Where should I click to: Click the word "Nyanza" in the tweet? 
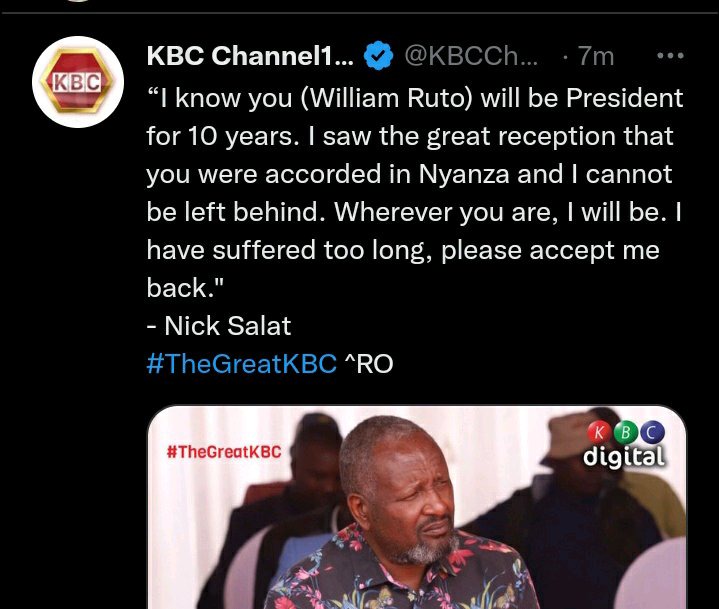(464, 175)
